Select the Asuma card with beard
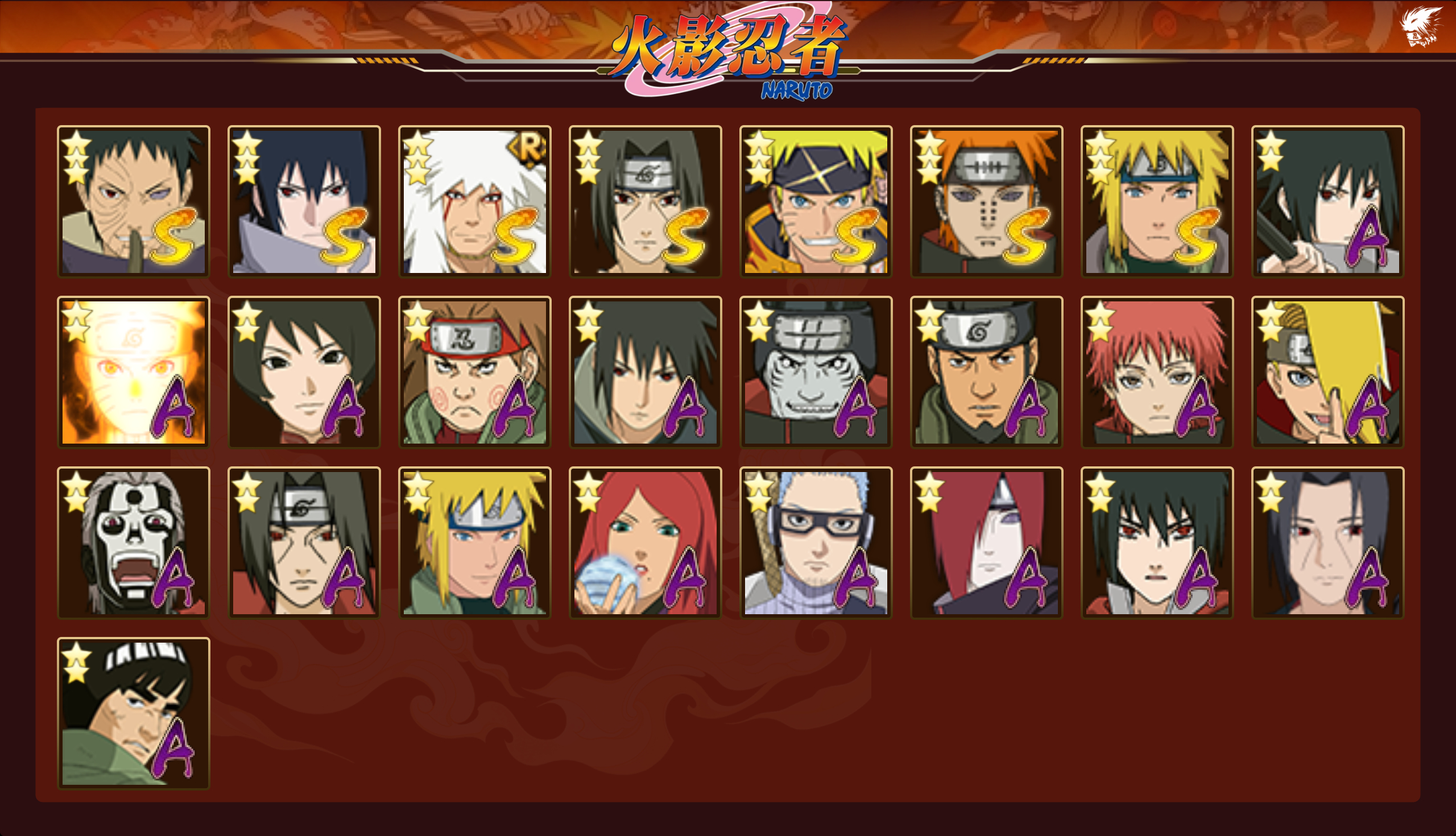1456x836 pixels. [x=986, y=372]
